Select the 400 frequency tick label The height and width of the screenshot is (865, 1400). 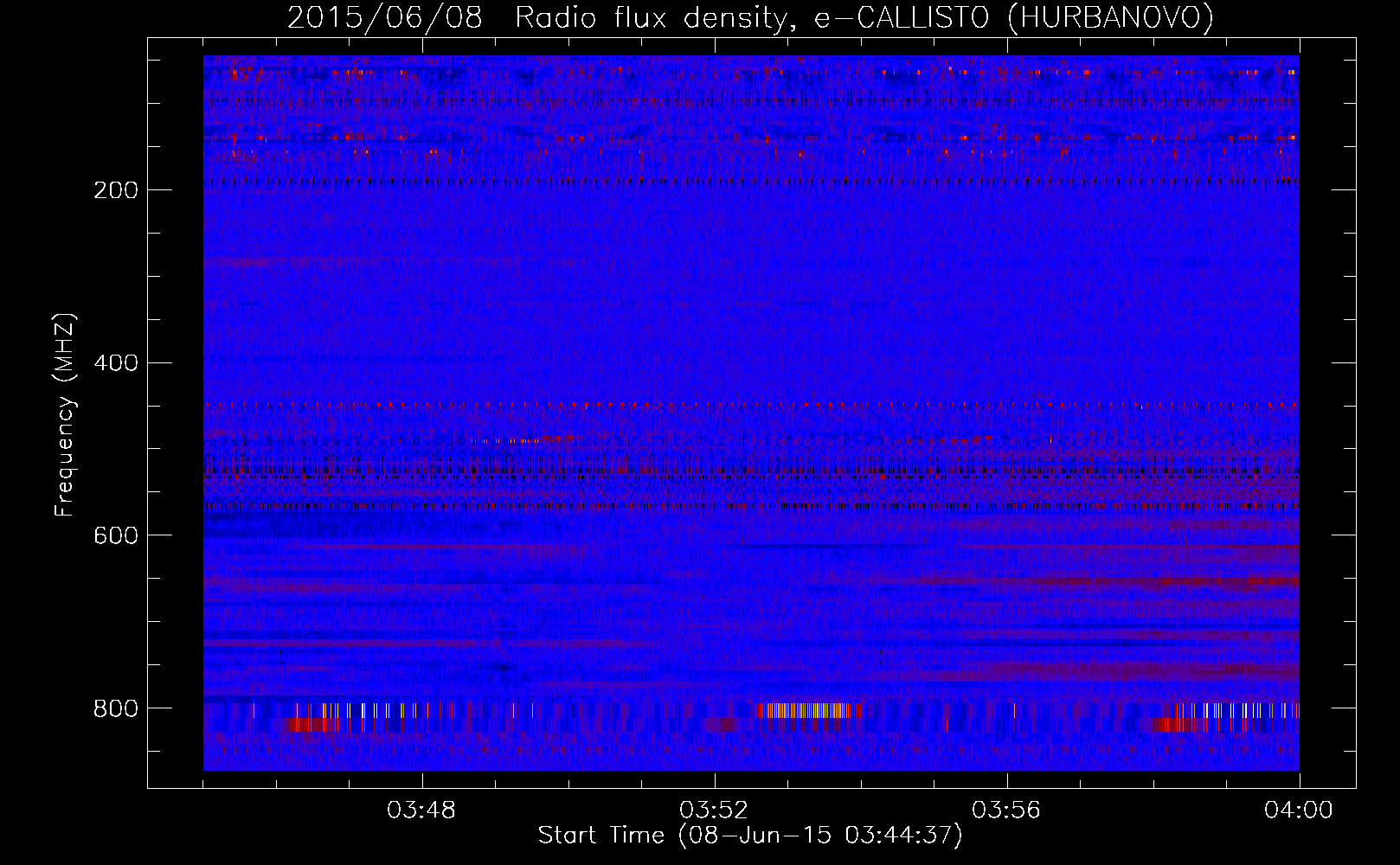[x=116, y=363]
